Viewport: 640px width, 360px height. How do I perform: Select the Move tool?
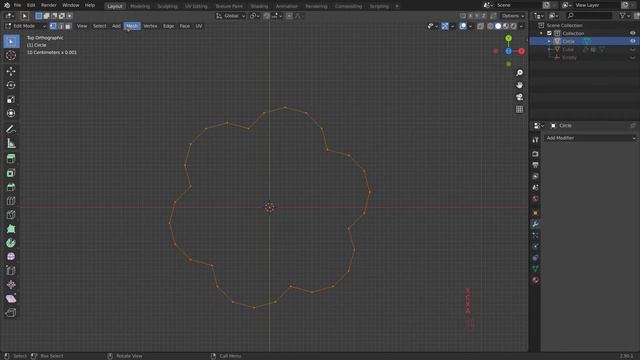click(x=11, y=71)
